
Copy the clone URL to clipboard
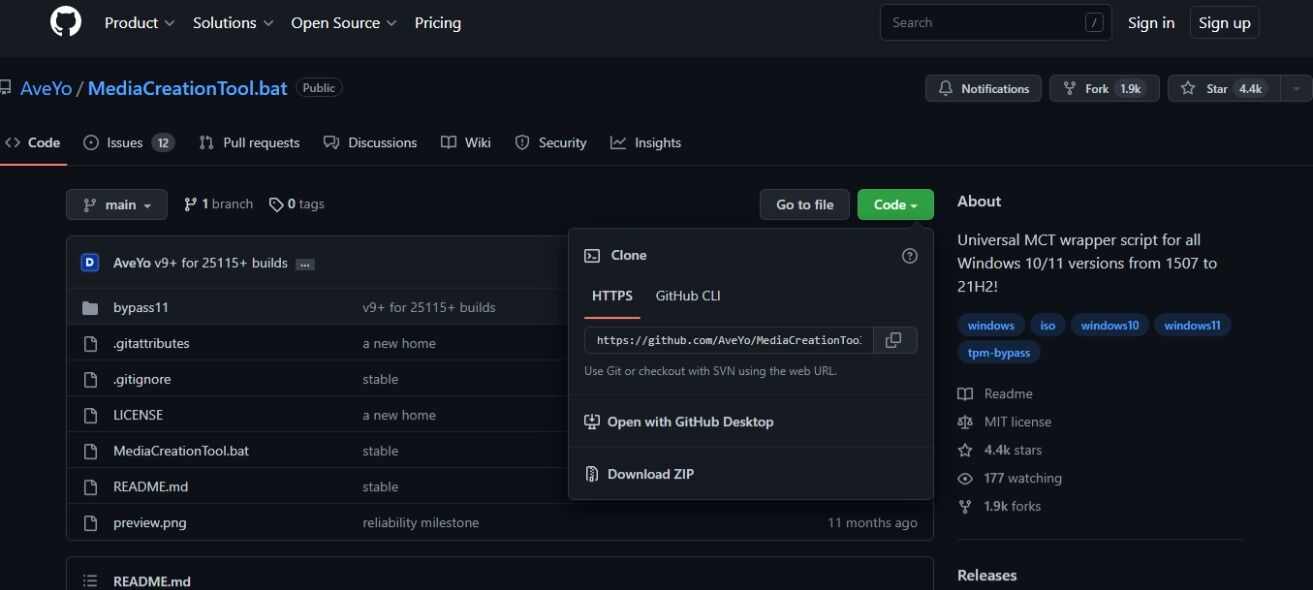coord(894,340)
